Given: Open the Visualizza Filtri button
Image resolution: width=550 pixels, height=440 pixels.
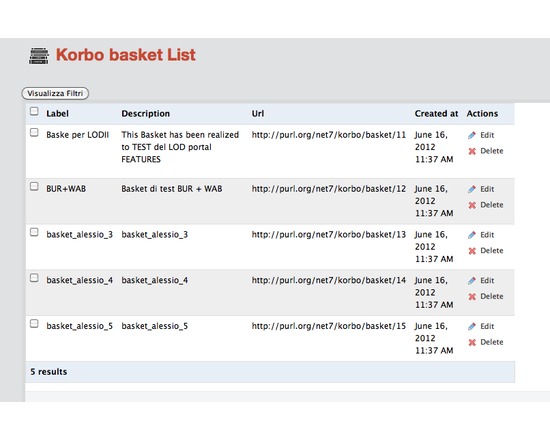Looking at the screenshot, I should click(x=55, y=93).
